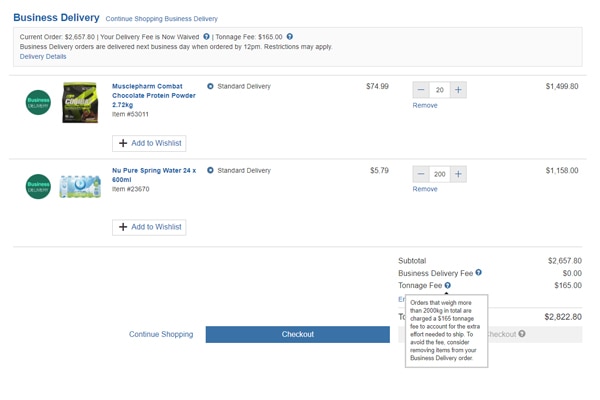Click Continue Shopping Business Delivery header link
The width and height of the screenshot is (600, 400).
point(161,19)
